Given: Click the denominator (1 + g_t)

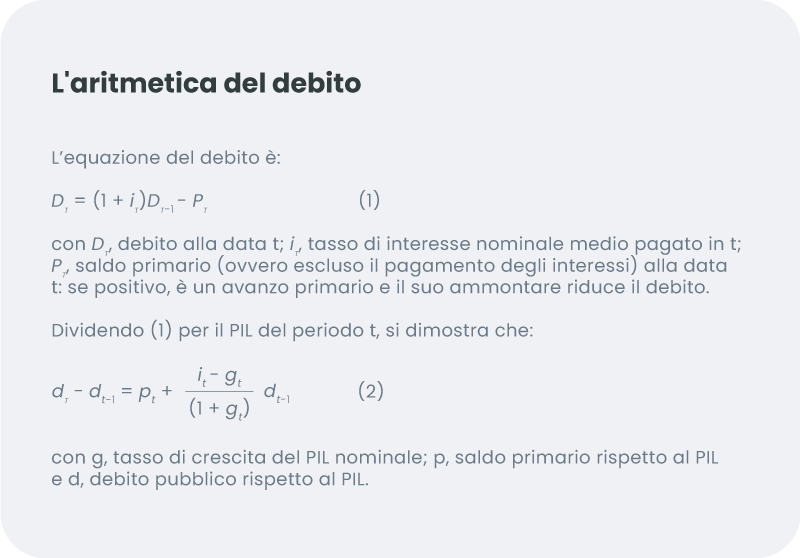Looking at the screenshot, I should [219, 408].
